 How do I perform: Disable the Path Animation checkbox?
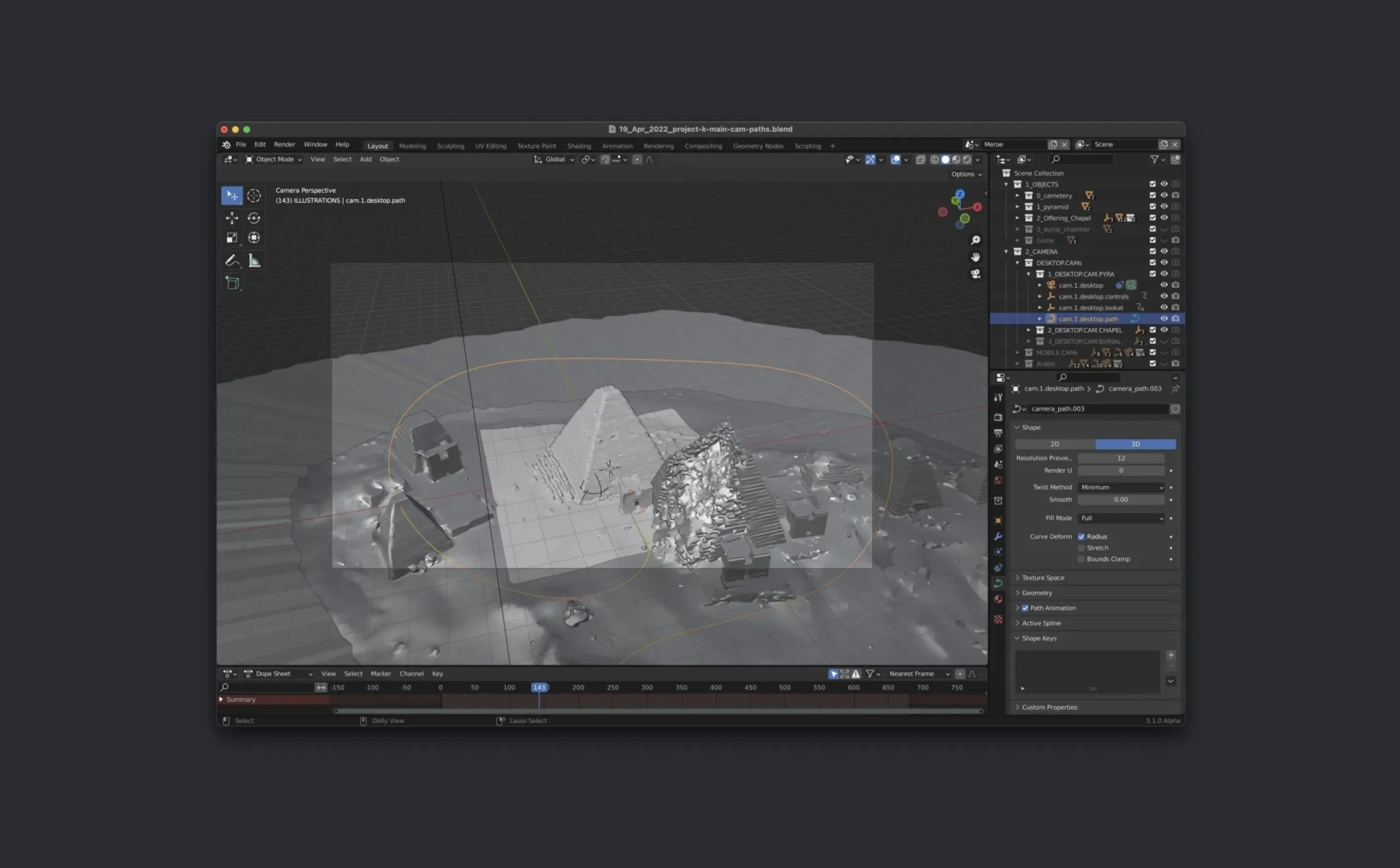pyautogui.click(x=1025, y=608)
